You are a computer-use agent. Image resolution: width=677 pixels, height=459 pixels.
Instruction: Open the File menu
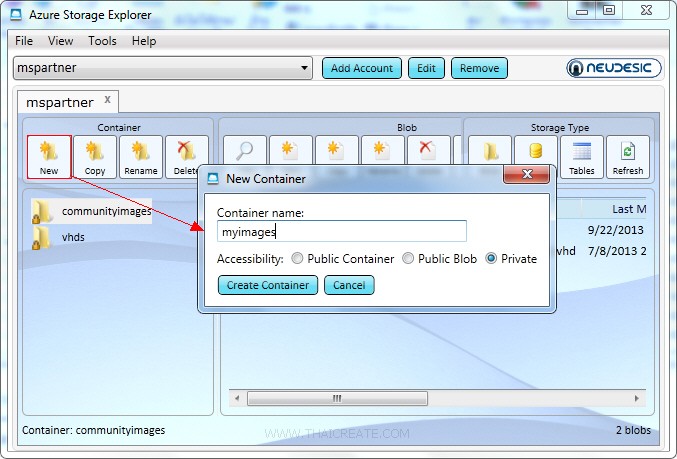[24, 41]
